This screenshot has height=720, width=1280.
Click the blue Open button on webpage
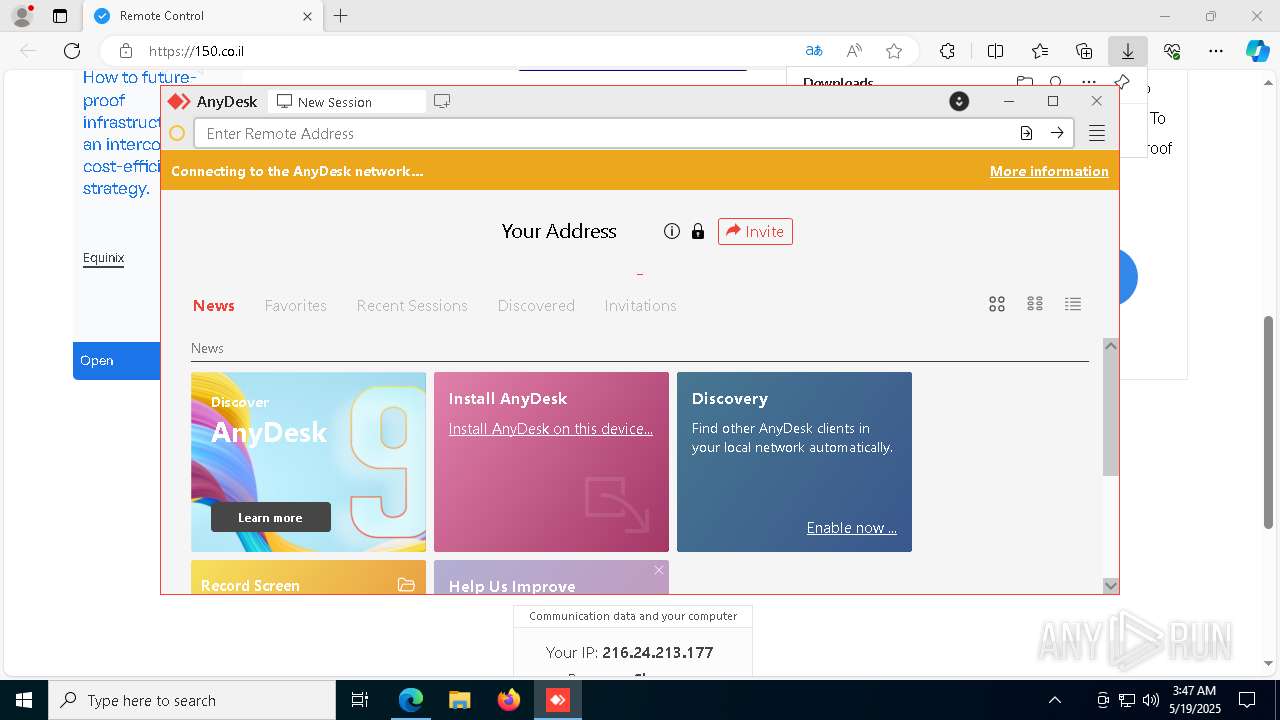click(117, 361)
